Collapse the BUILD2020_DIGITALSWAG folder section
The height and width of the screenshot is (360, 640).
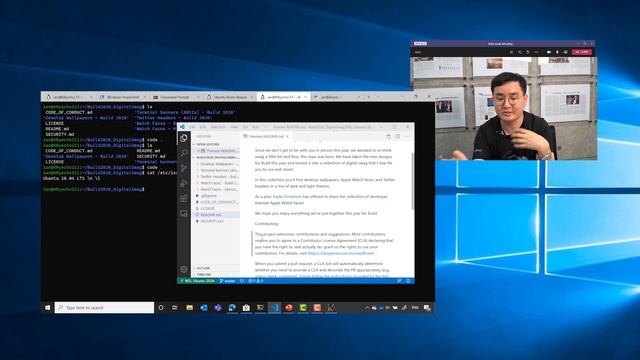(x=216, y=157)
